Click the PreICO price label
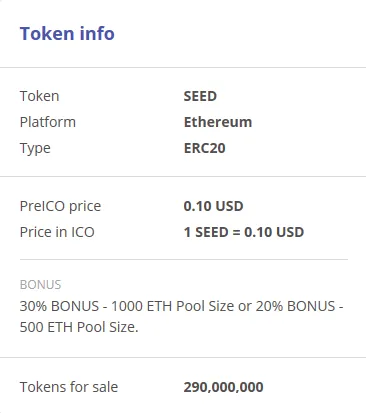This screenshot has height=413, width=366. click(60, 206)
